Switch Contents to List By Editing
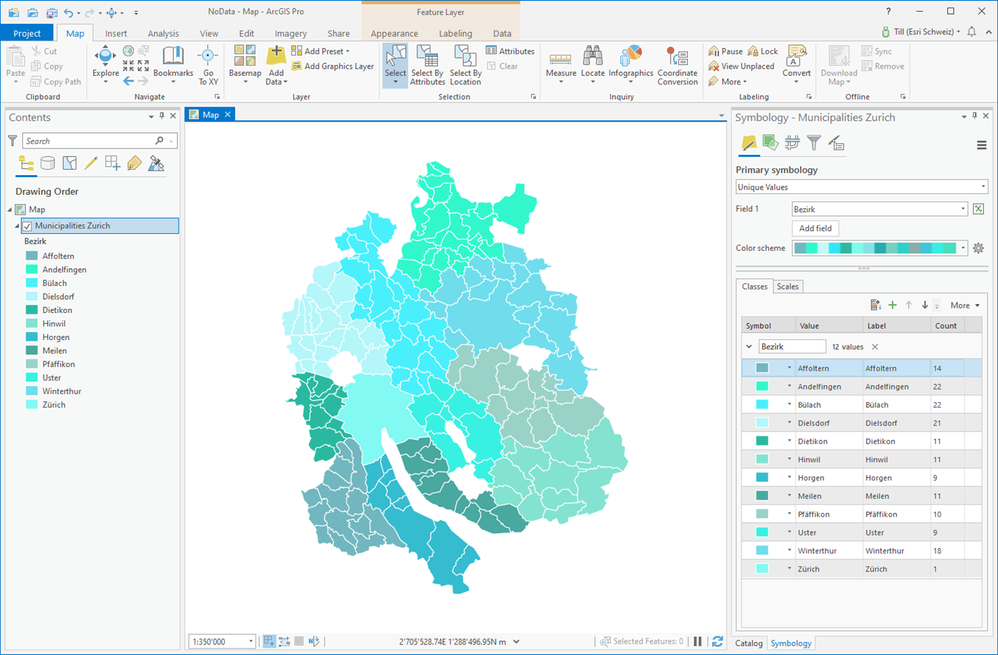This screenshot has height=655, width=998. 91,164
